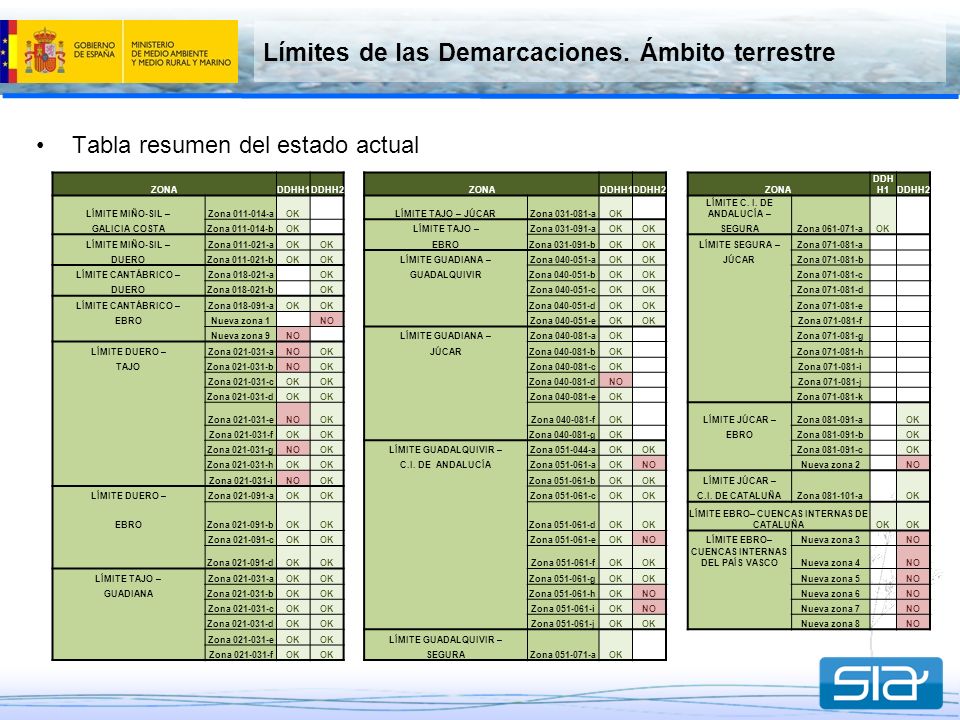Select 'Zona 031-081-a' cell

click(563, 208)
